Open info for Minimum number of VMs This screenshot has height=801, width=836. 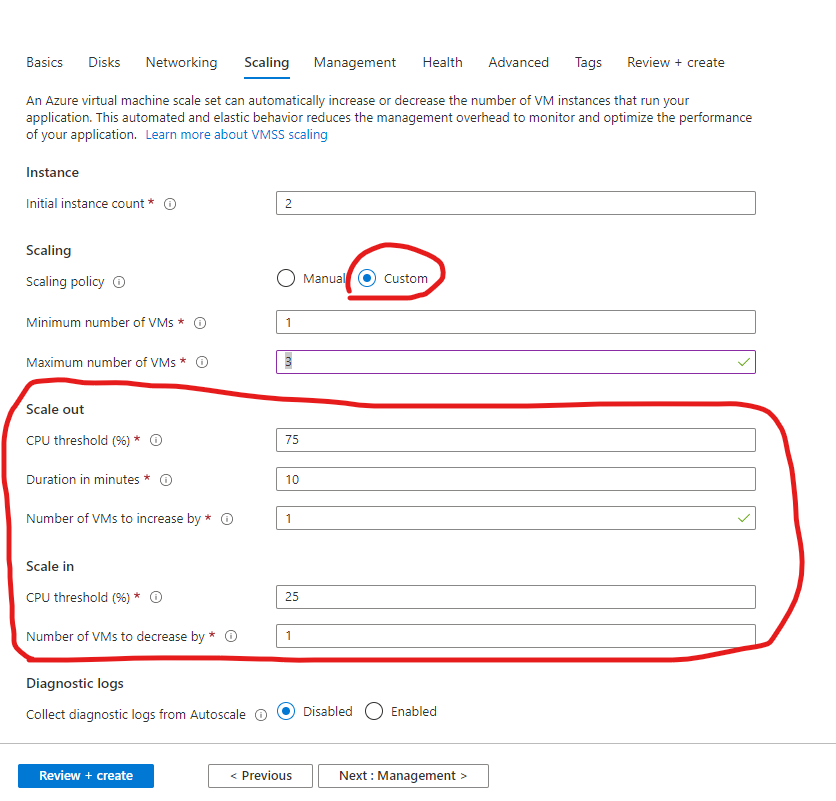(x=200, y=322)
